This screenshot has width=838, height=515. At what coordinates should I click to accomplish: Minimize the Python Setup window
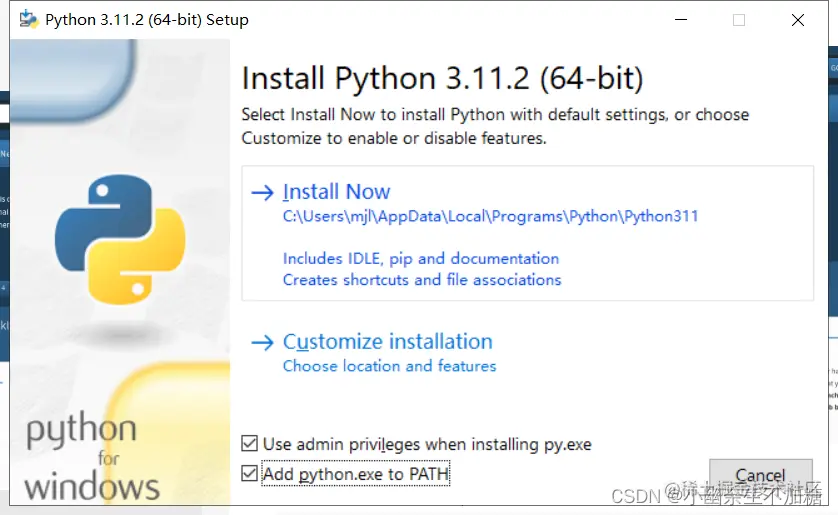tap(681, 20)
